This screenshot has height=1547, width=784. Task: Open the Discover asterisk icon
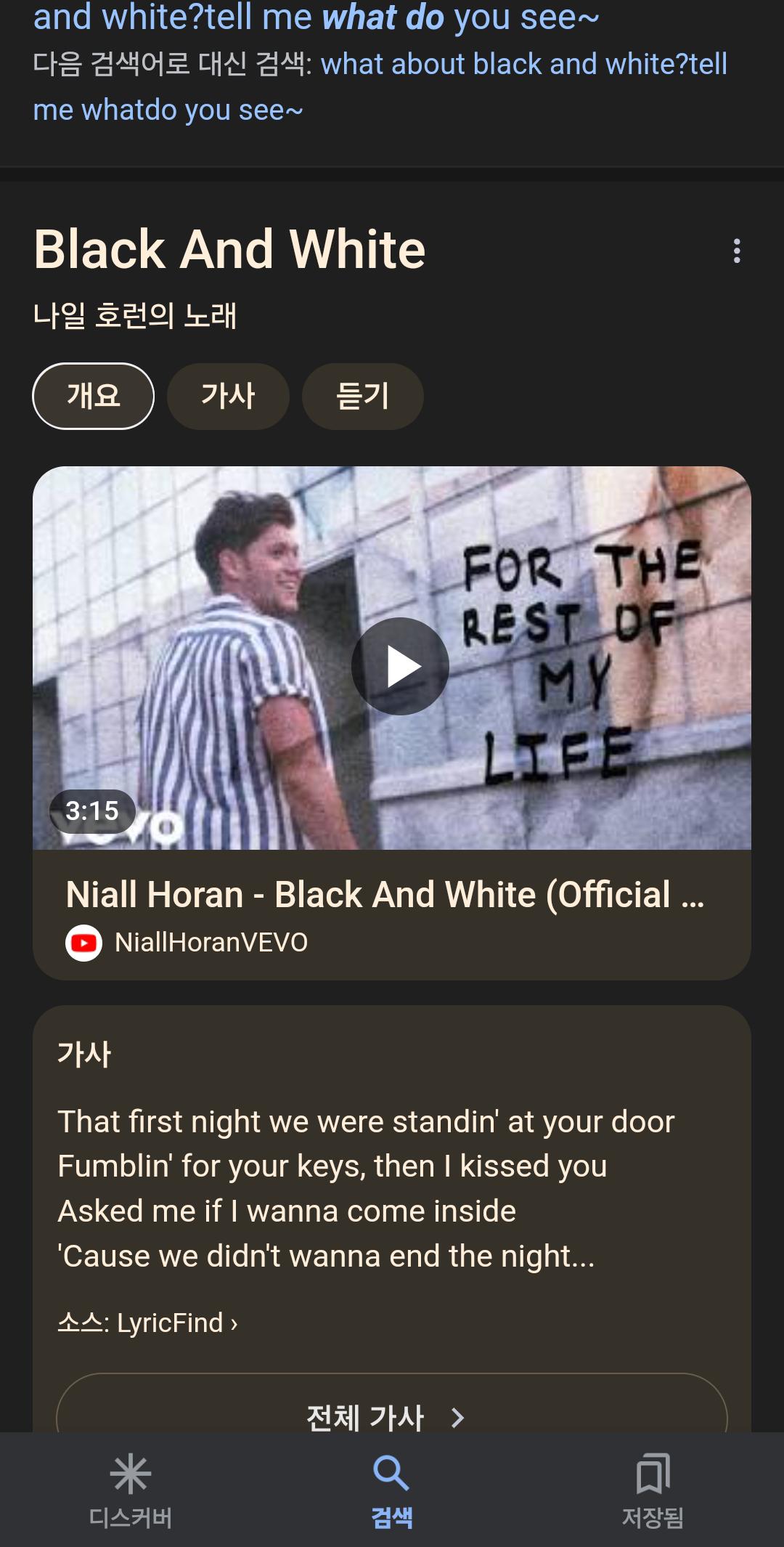[x=131, y=1474]
